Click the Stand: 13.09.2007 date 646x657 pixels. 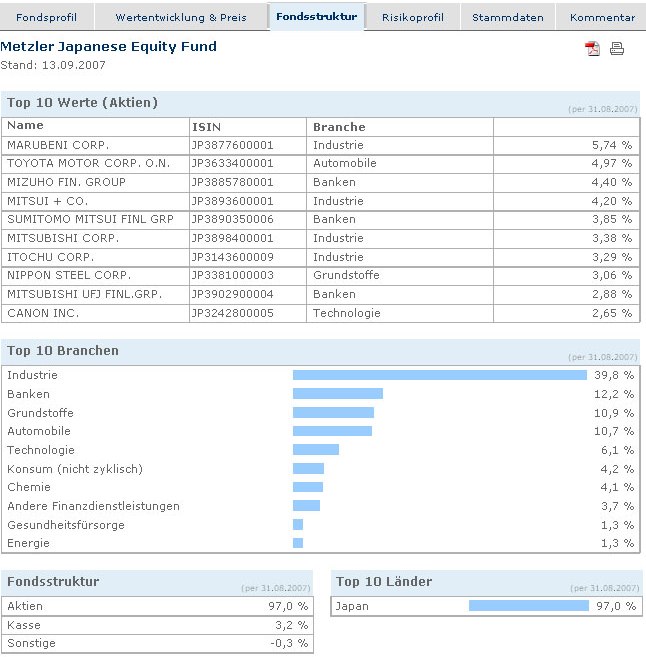tap(53, 65)
